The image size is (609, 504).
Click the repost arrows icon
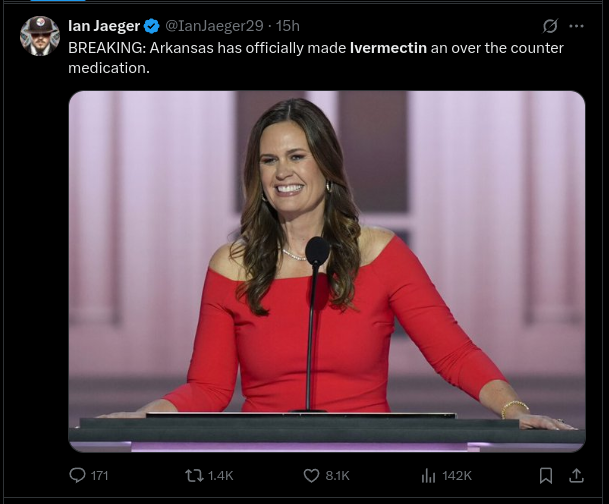click(194, 475)
